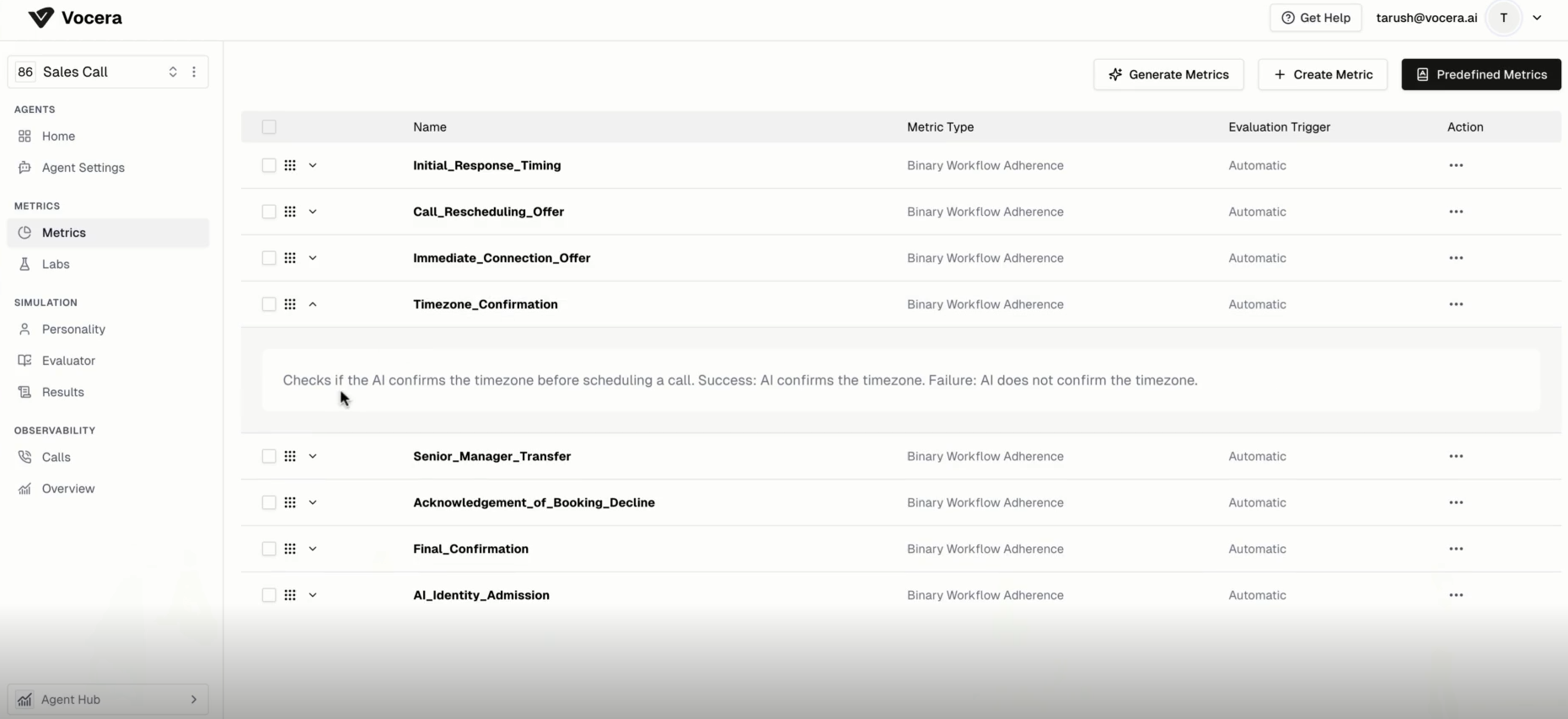Click the Create Metric button

pos(1323,74)
